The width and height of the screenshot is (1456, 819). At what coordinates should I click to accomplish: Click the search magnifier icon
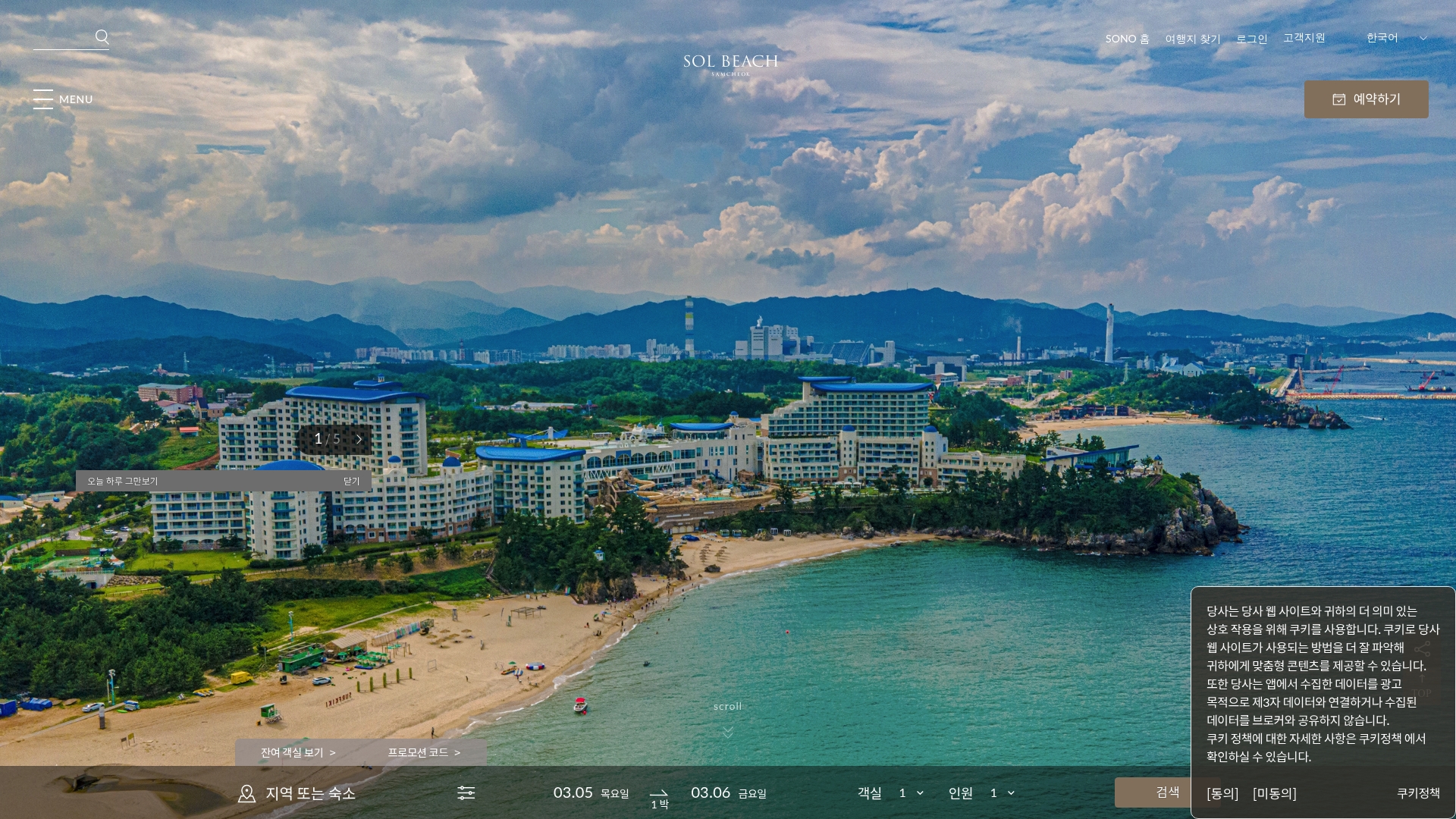pos(102,36)
